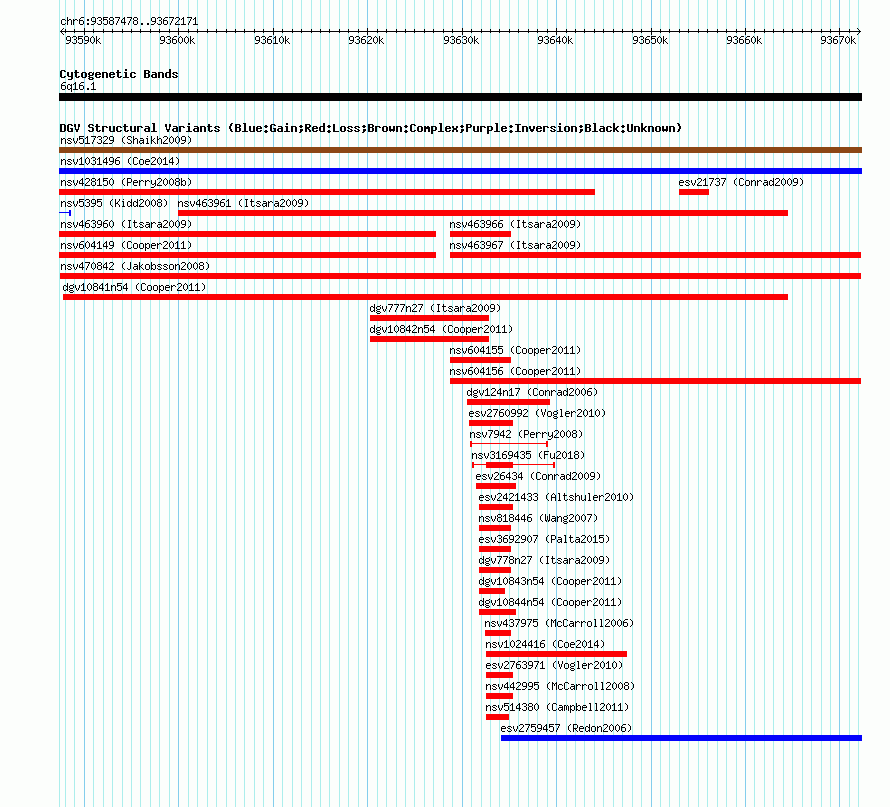890x807 pixels.
Task: Click dgv124n17 (Conrad2006) label
Action: (x=532, y=392)
